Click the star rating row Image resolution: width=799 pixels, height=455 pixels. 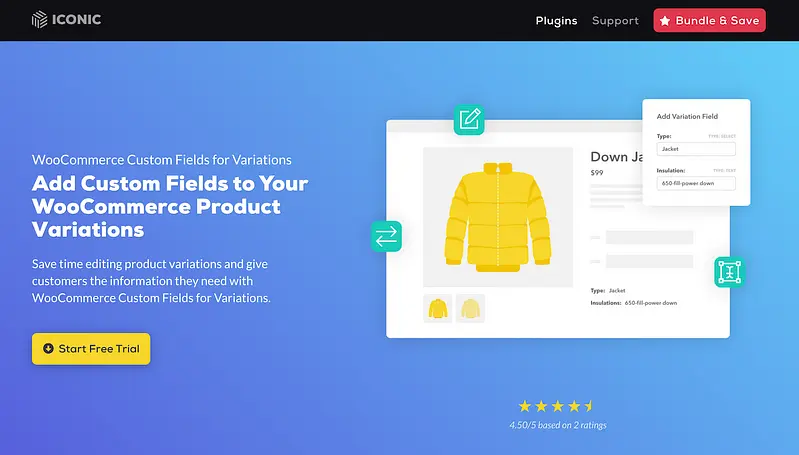(557, 406)
